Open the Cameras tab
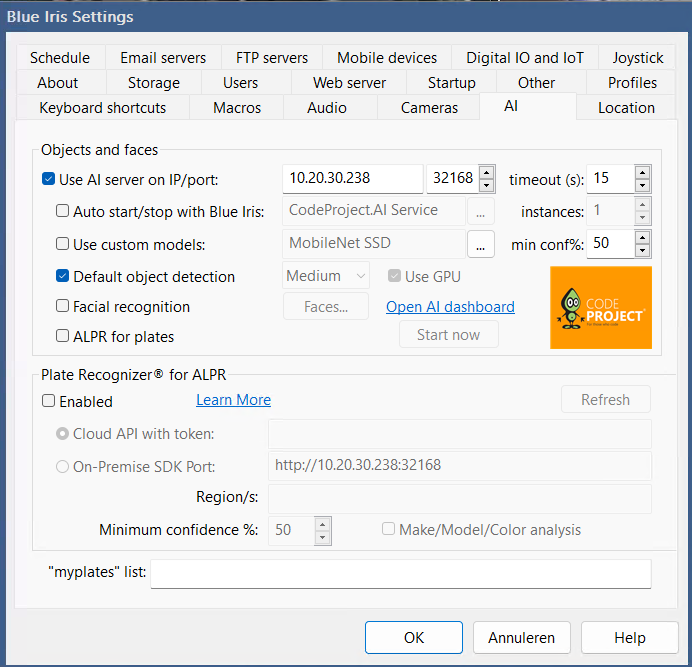The width and height of the screenshot is (692, 667). coord(429,108)
